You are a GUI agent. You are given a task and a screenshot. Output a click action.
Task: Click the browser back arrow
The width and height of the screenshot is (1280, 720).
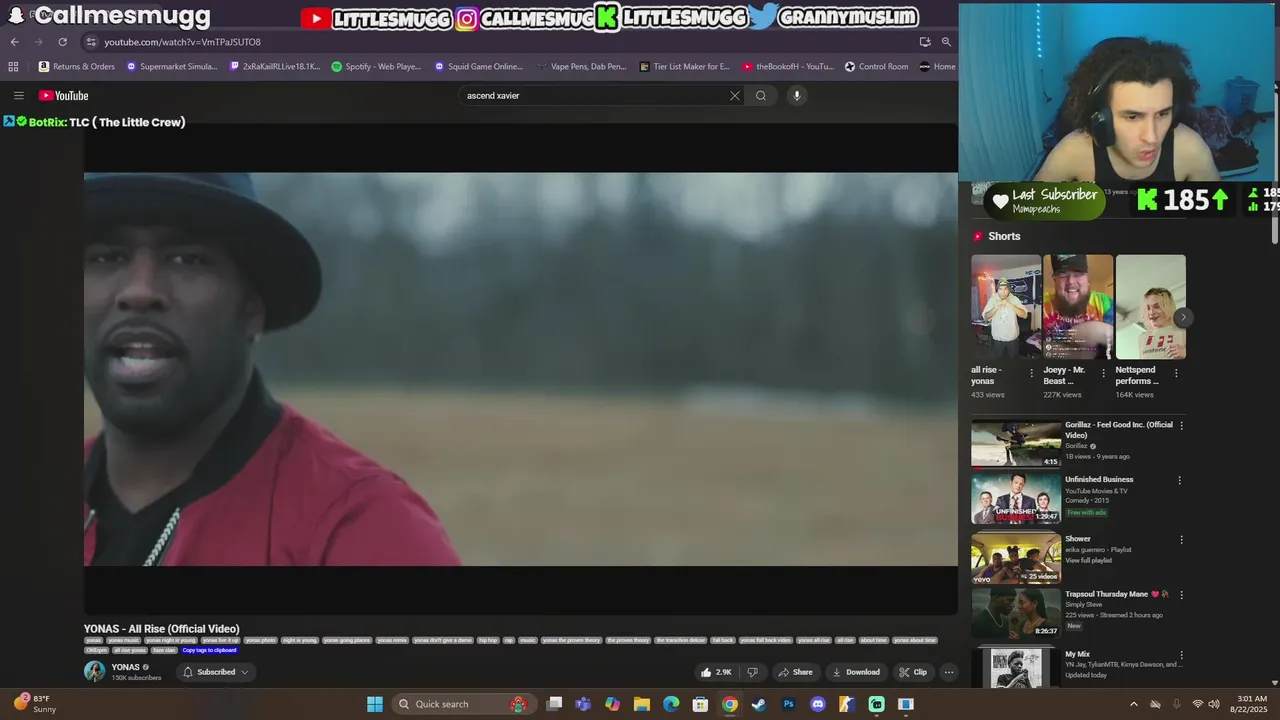pyautogui.click(x=14, y=42)
